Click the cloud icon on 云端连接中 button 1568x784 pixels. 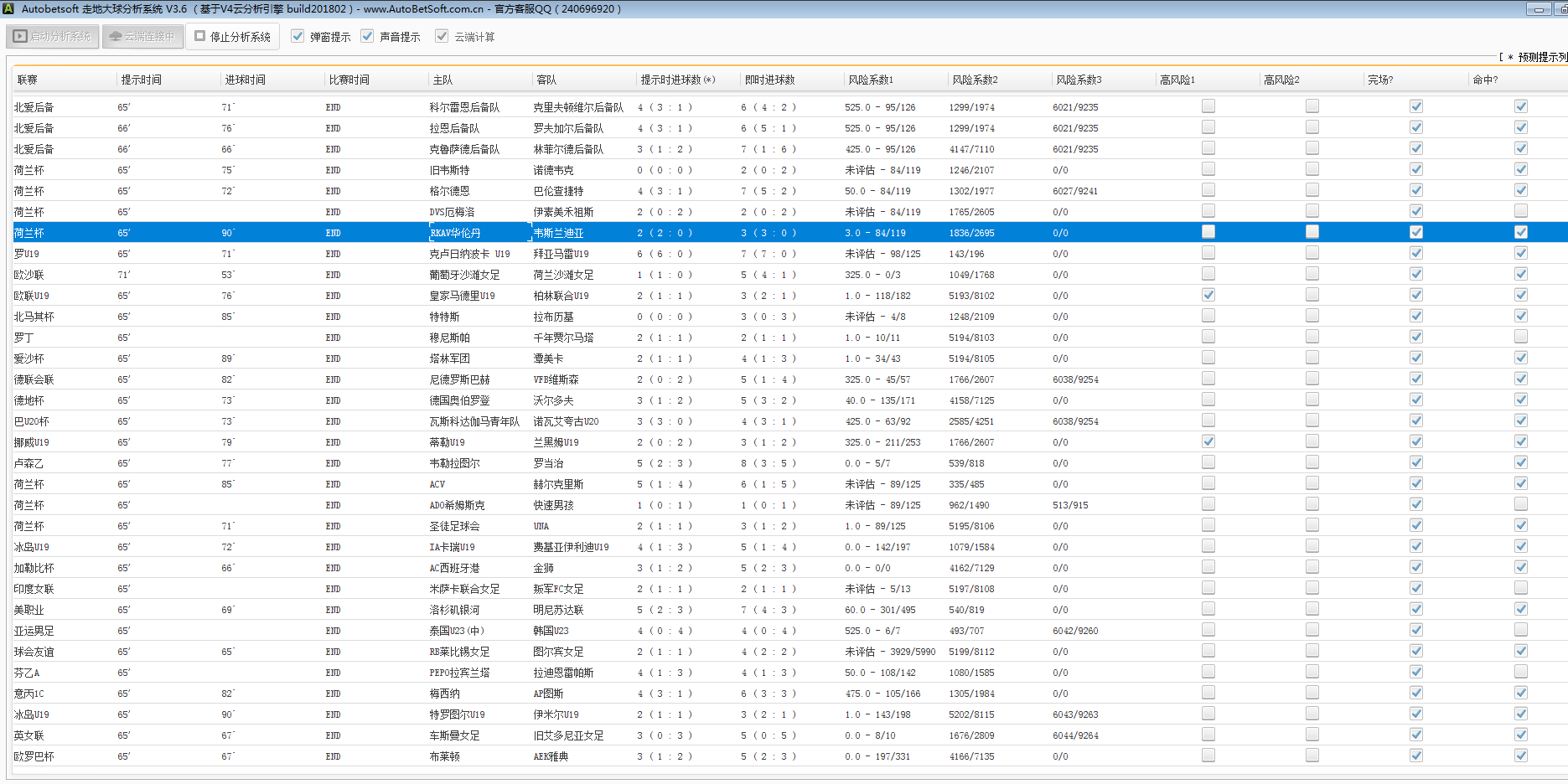tap(116, 37)
